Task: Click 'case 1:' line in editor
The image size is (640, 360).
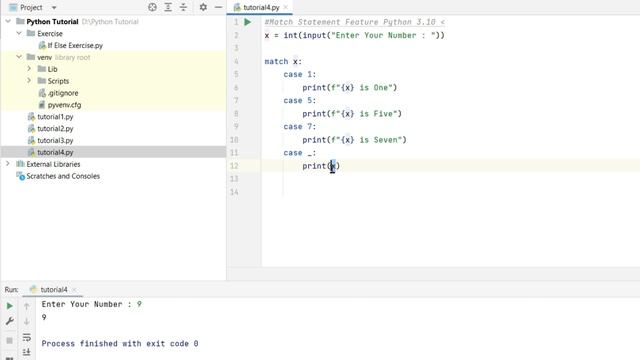Action: 300,74
